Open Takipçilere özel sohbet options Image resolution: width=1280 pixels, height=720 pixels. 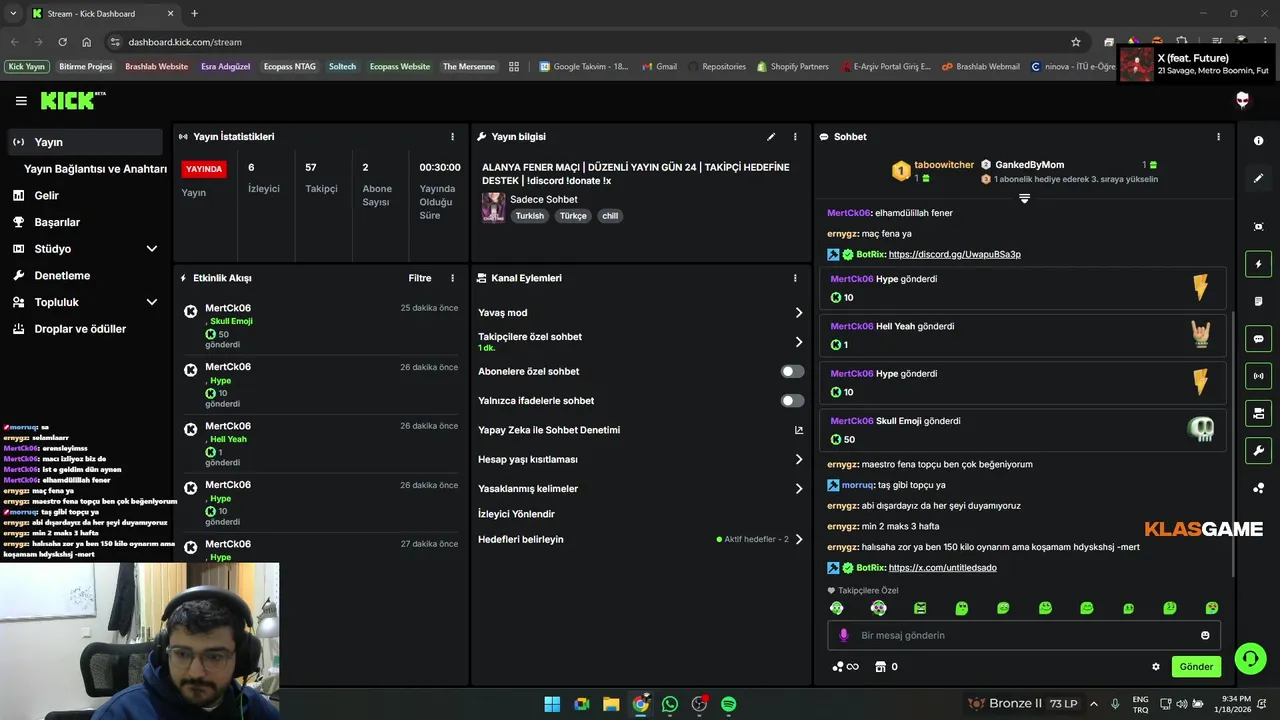(640, 342)
